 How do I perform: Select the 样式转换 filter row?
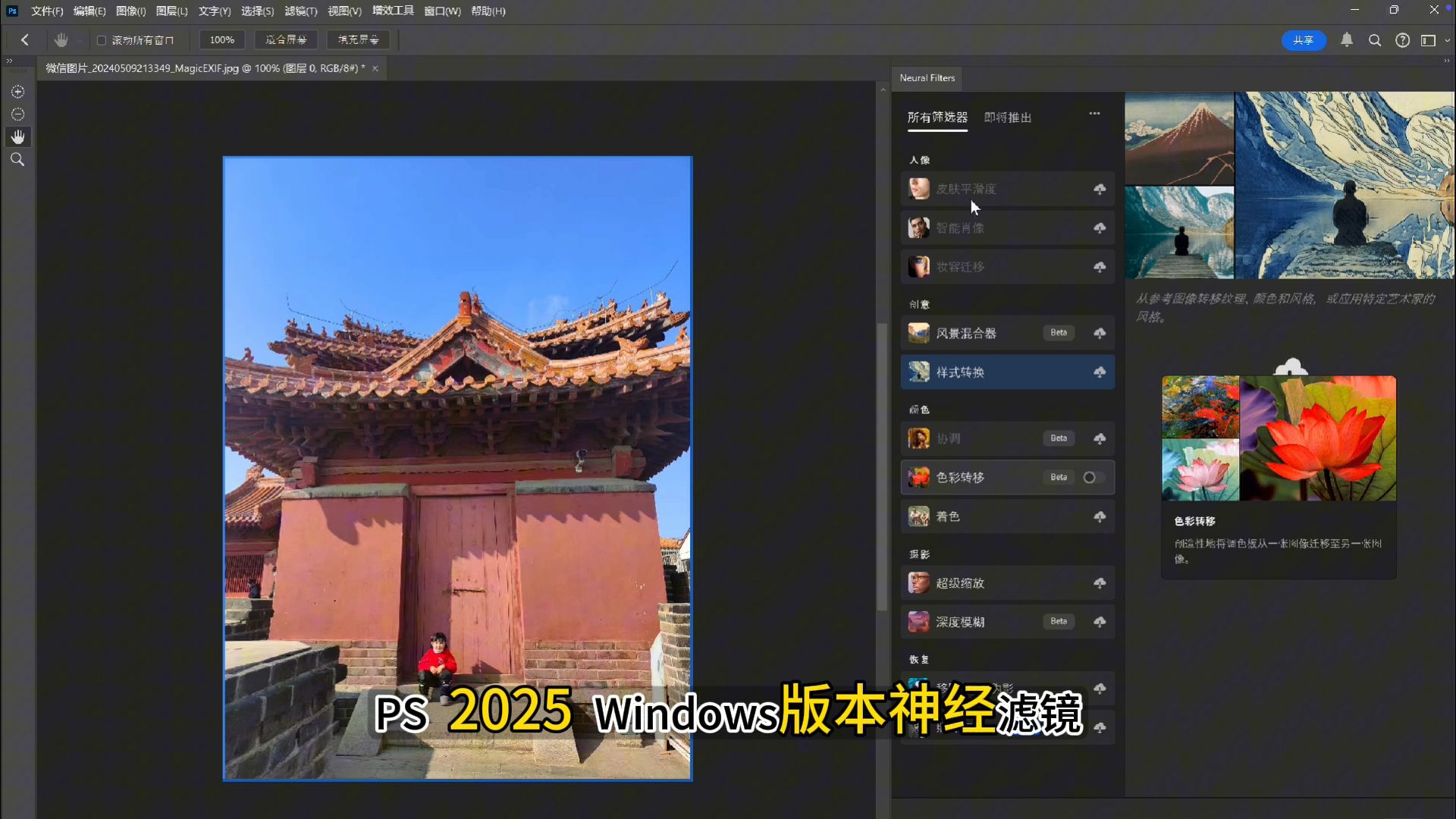click(1007, 372)
